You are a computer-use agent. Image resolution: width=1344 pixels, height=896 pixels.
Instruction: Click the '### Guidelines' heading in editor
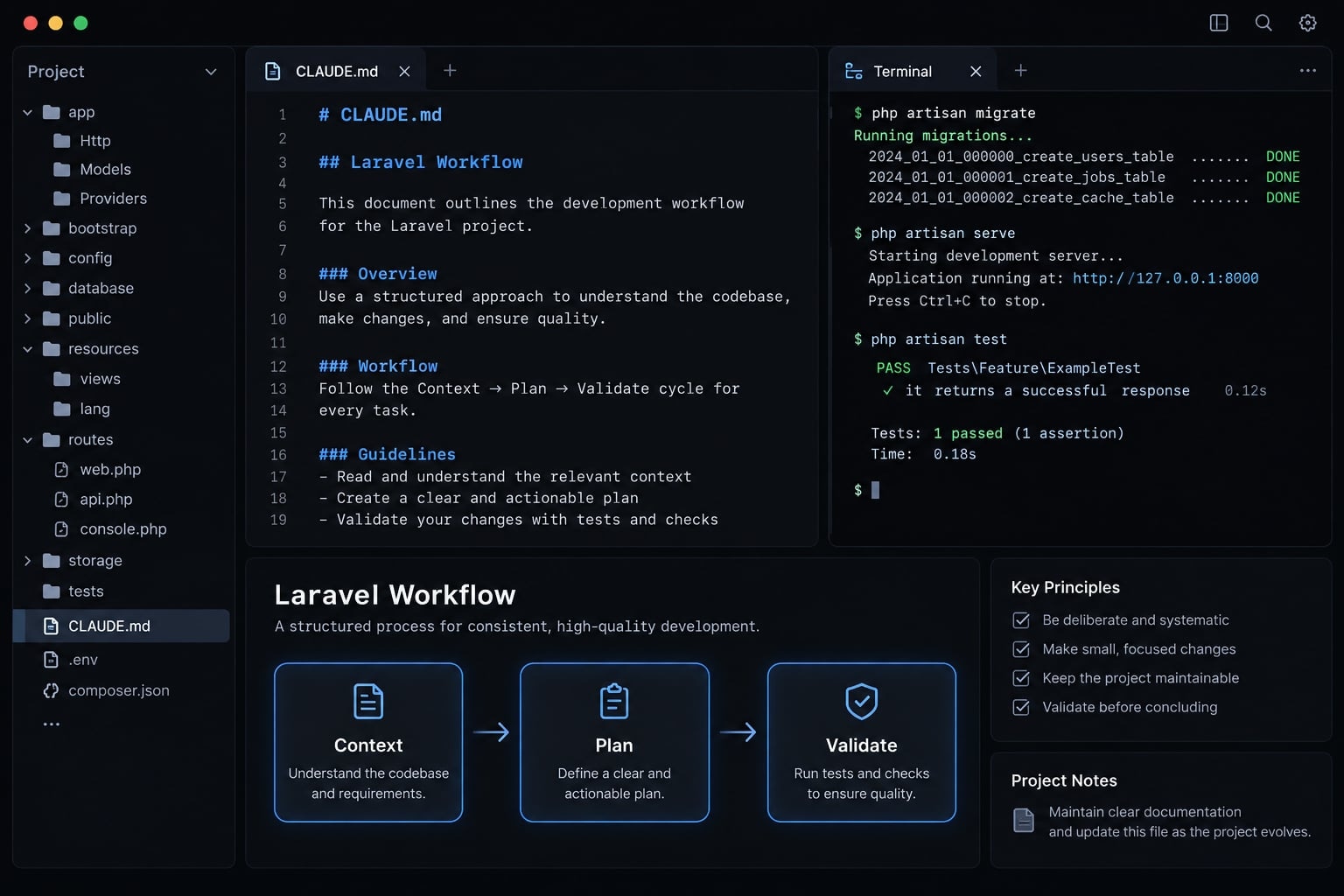point(387,454)
